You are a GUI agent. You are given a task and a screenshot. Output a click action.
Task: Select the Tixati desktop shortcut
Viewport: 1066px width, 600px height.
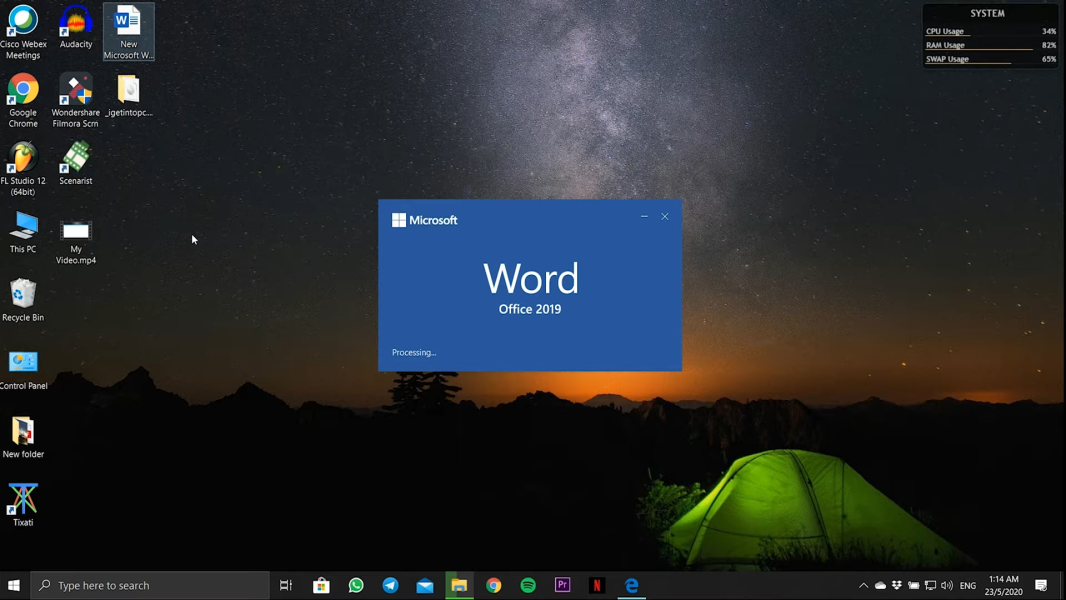tap(23, 505)
